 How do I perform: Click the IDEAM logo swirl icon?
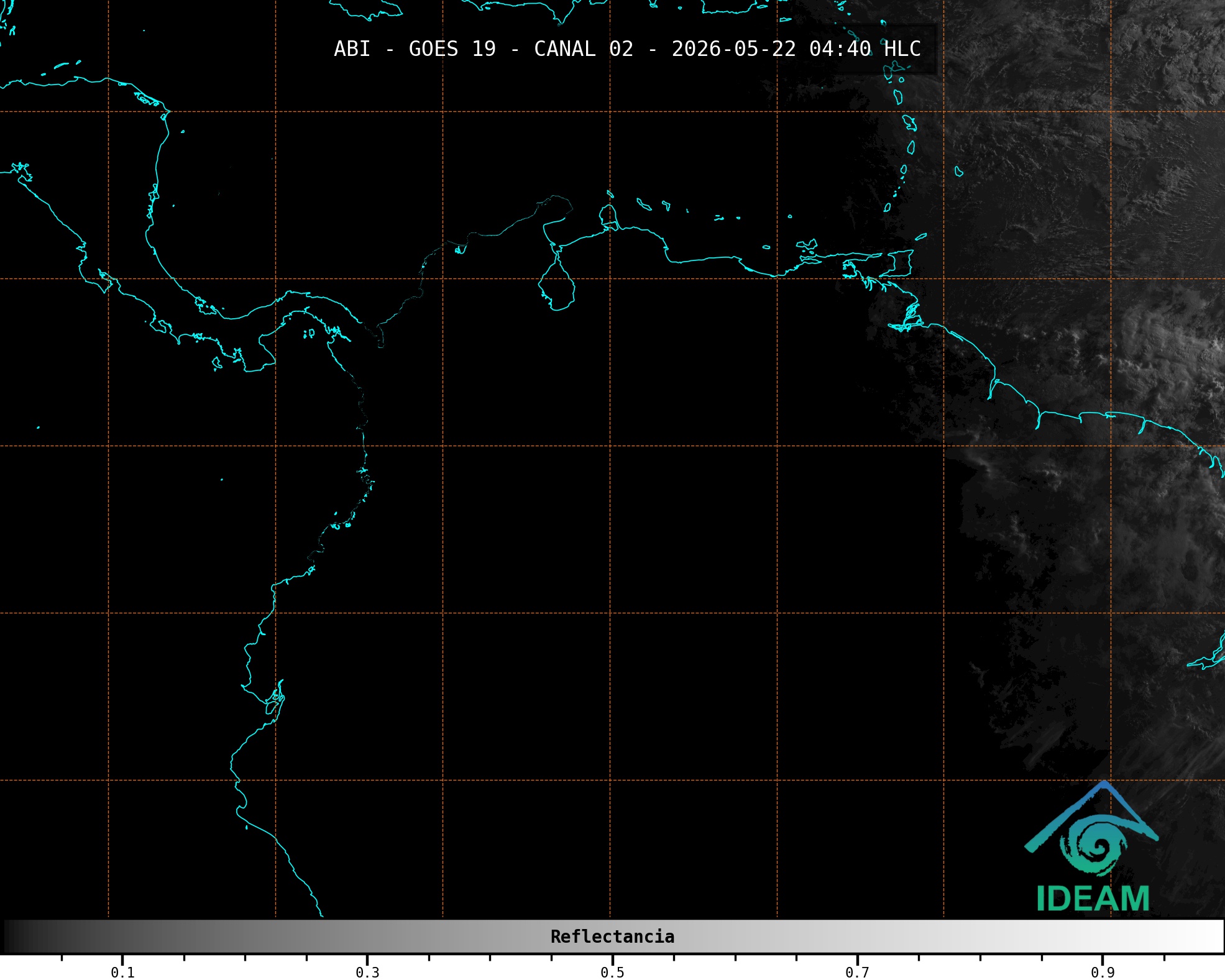[x=1093, y=846]
